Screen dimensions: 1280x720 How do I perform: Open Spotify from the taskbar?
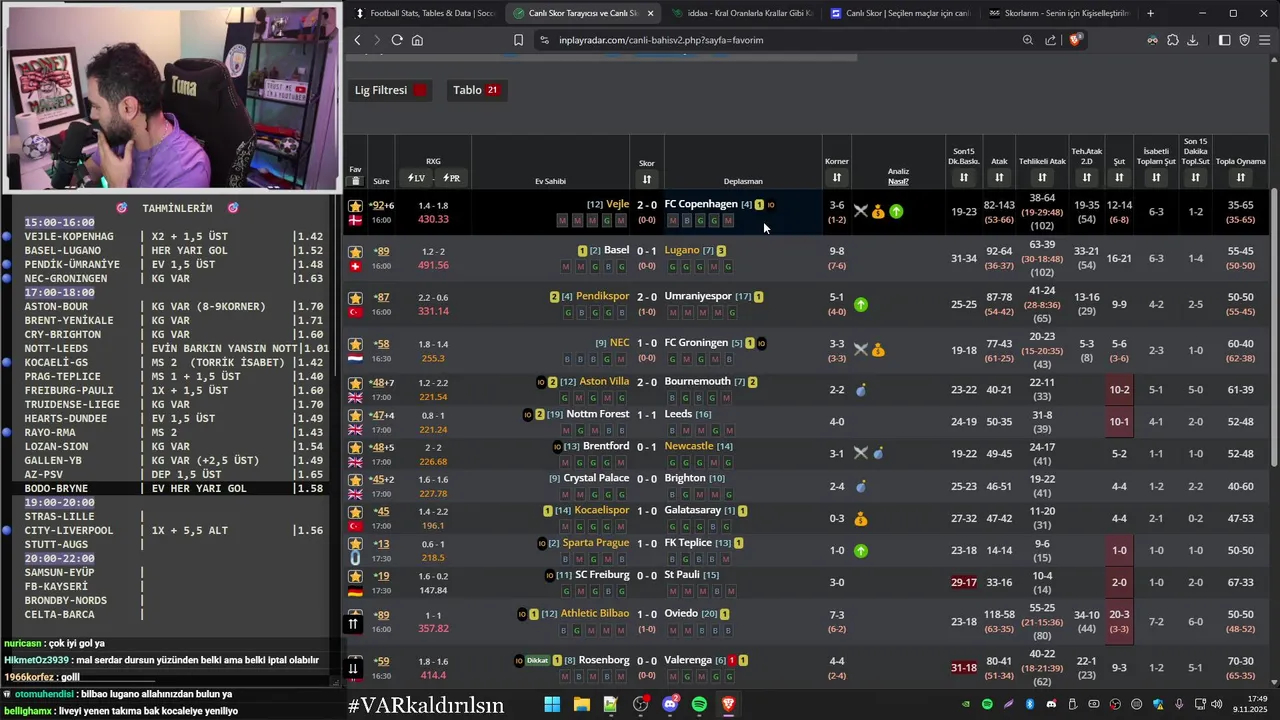(x=699, y=704)
